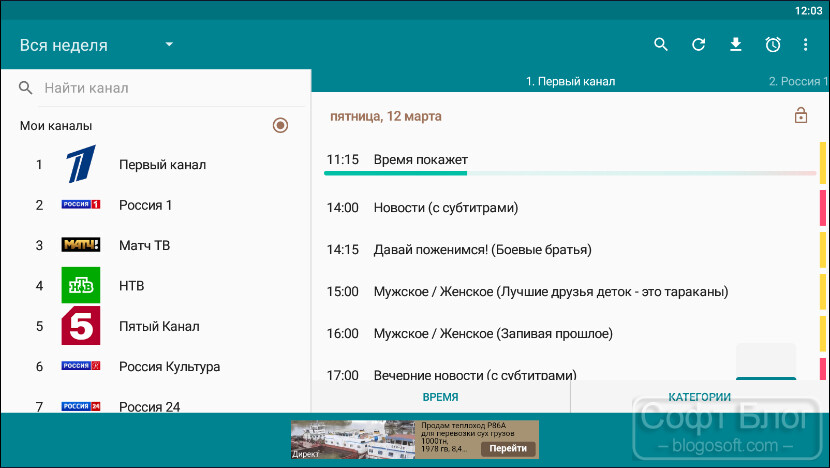This screenshot has width=830, height=468.
Task: Click the НТВ green logo
Action: coord(80,285)
